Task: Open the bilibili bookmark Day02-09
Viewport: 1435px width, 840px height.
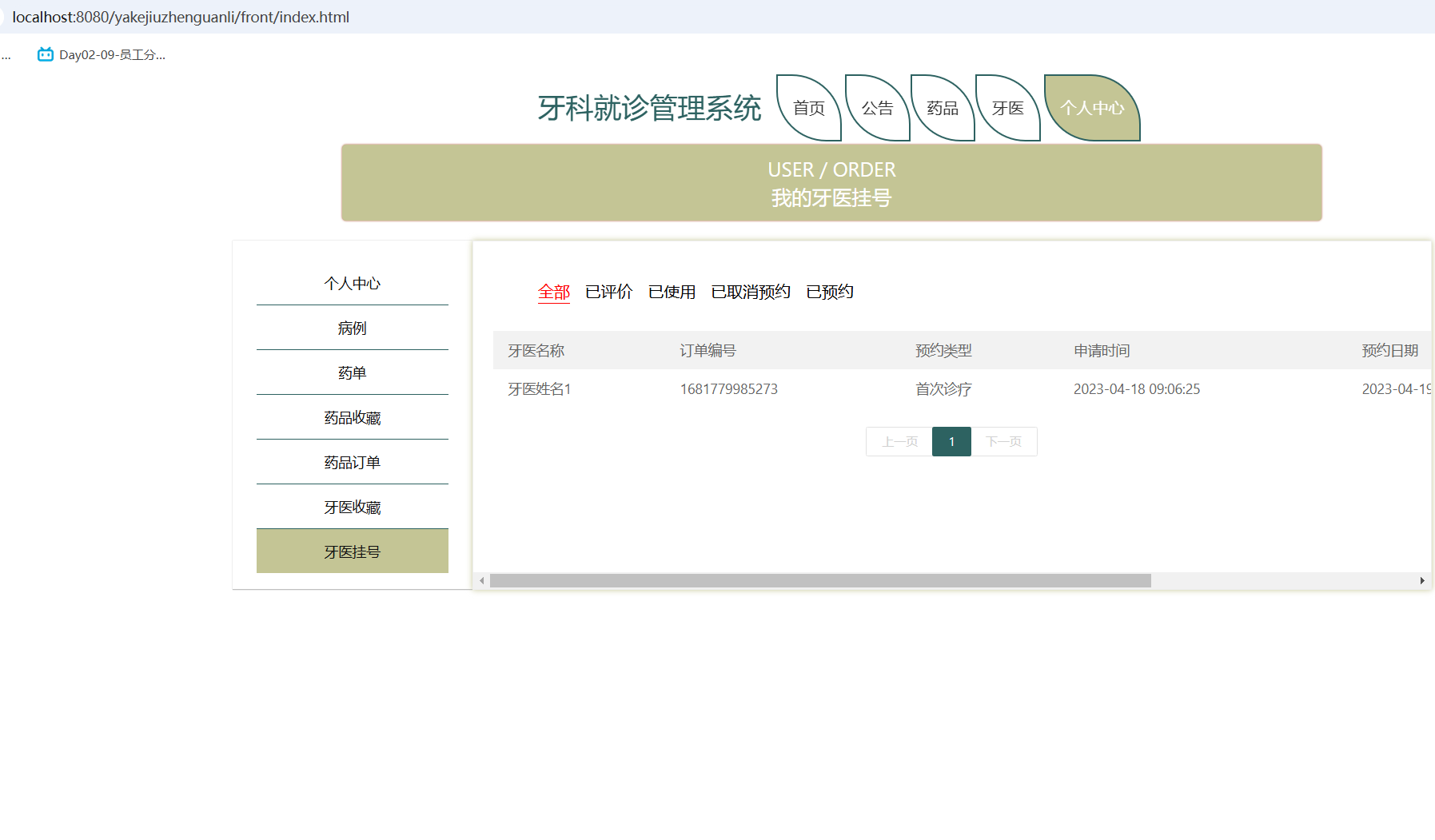Action: [x=102, y=54]
